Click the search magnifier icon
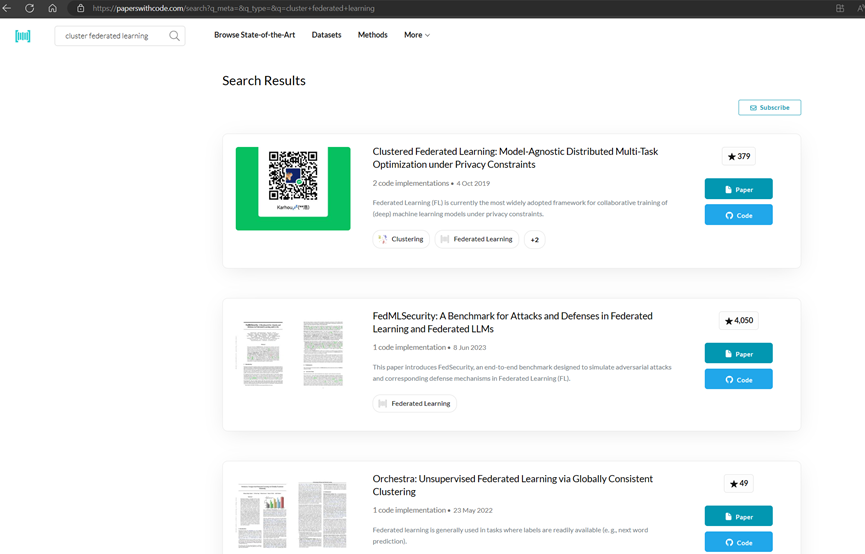Screen dimensions: 865x554 click(x=174, y=36)
